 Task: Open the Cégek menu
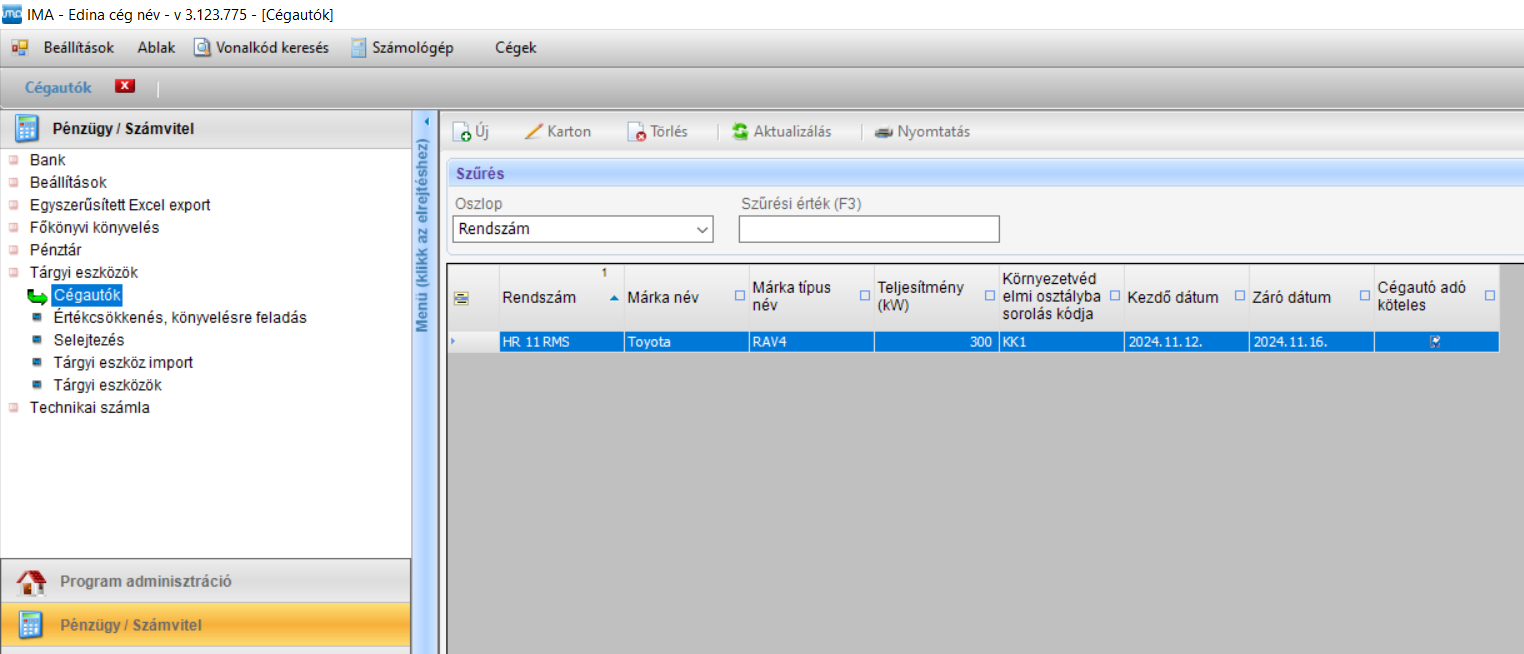click(x=515, y=48)
